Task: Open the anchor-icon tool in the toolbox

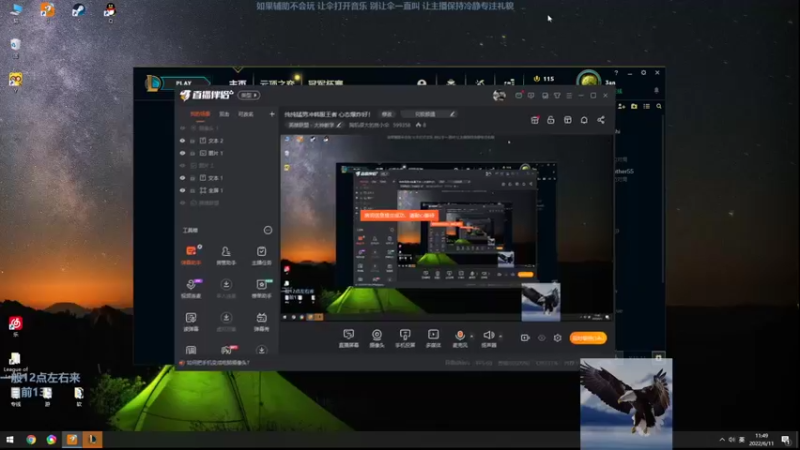Action: click(191, 288)
